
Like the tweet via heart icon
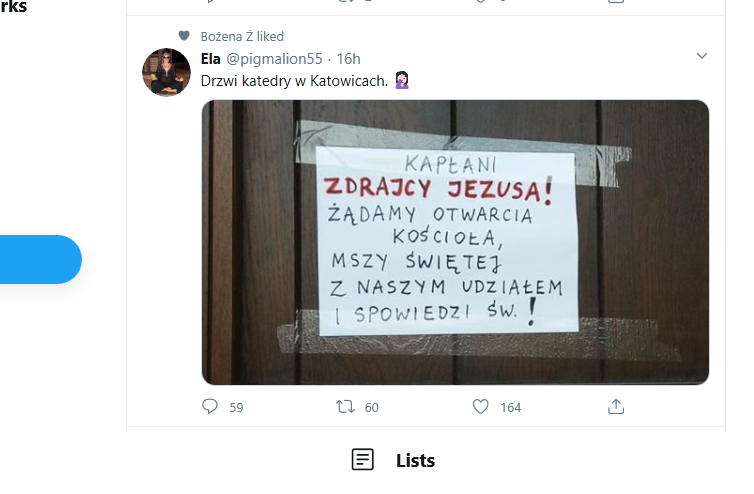coord(480,406)
